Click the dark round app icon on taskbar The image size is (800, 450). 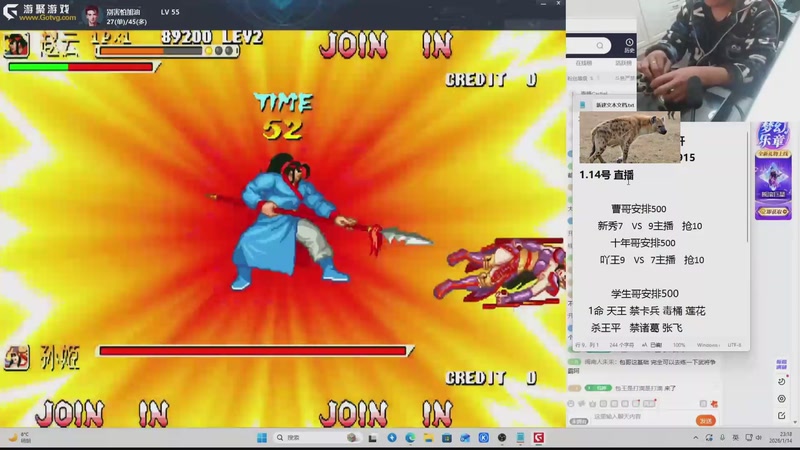pos(502,438)
